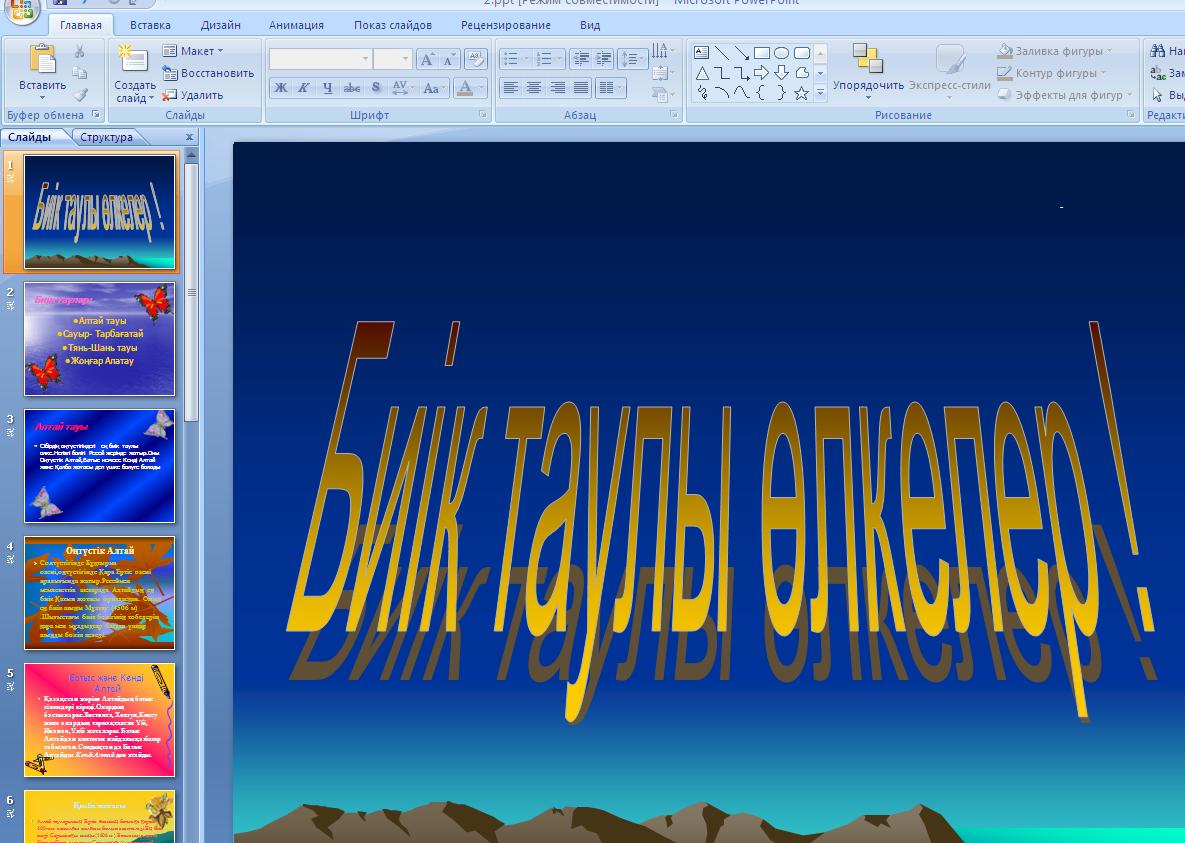The image size is (1185, 843).
Task: Select slide 3 thumbnail Алтай тауы
Action: (99, 466)
